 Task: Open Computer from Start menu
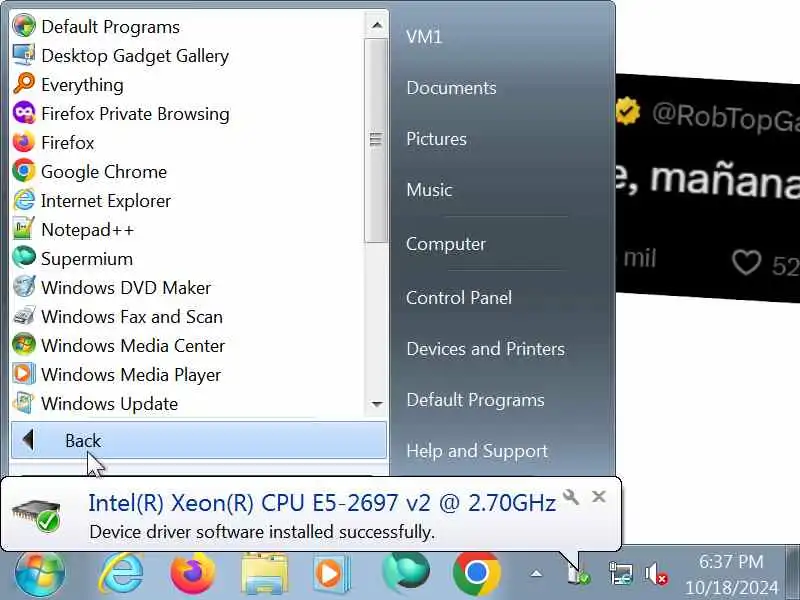tap(445, 244)
